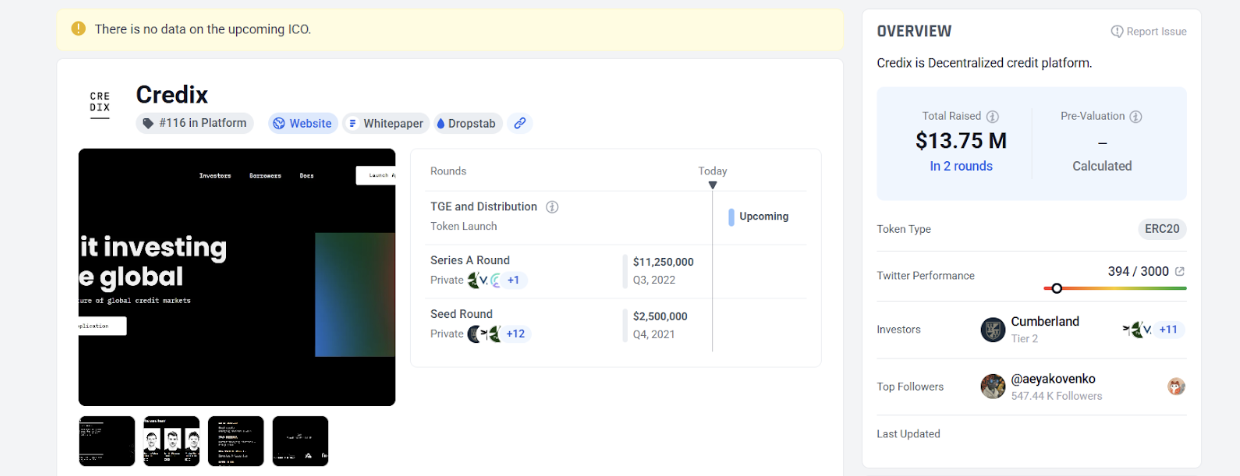Open Twitter Performance external link icon

click(x=1180, y=271)
